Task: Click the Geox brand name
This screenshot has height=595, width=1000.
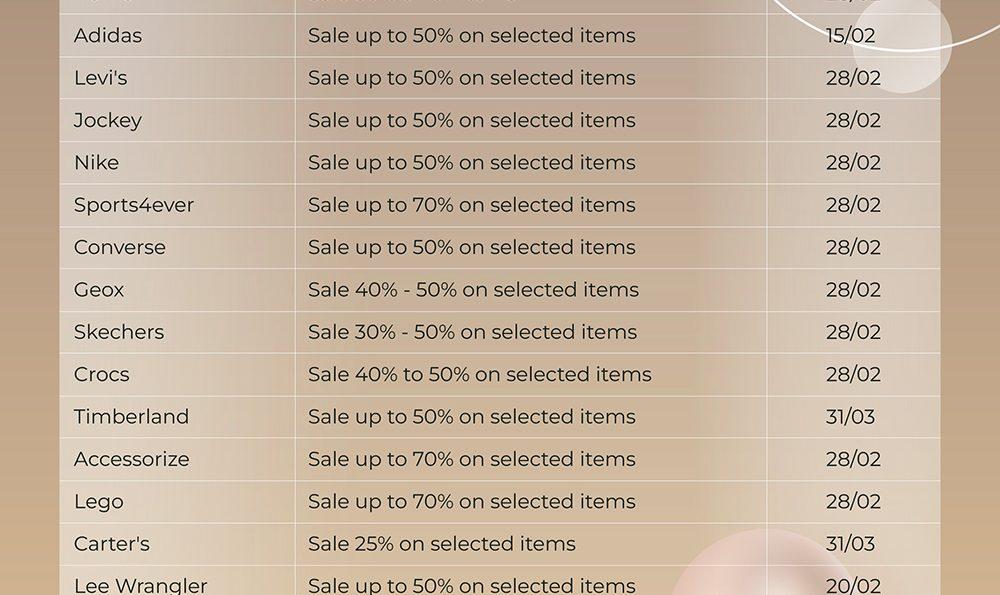Action: (x=99, y=290)
